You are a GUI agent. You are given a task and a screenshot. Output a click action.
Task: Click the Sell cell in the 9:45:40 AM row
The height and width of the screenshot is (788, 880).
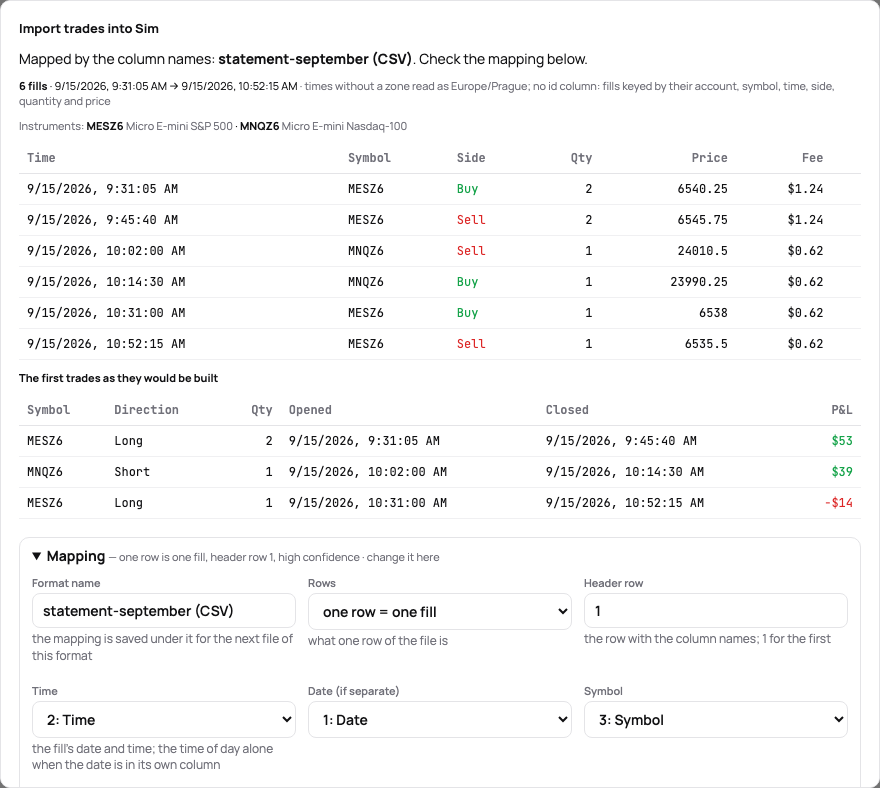point(470,220)
